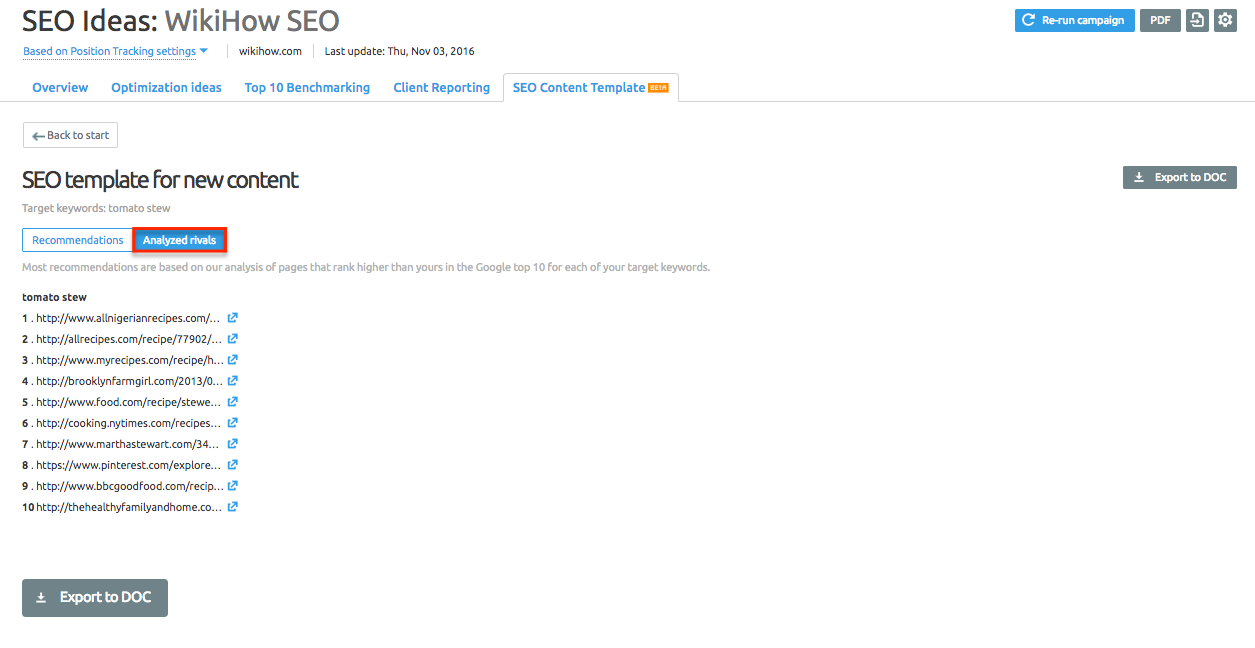
Task: Click the Re-run campaign button
Action: tap(1075, 20)
